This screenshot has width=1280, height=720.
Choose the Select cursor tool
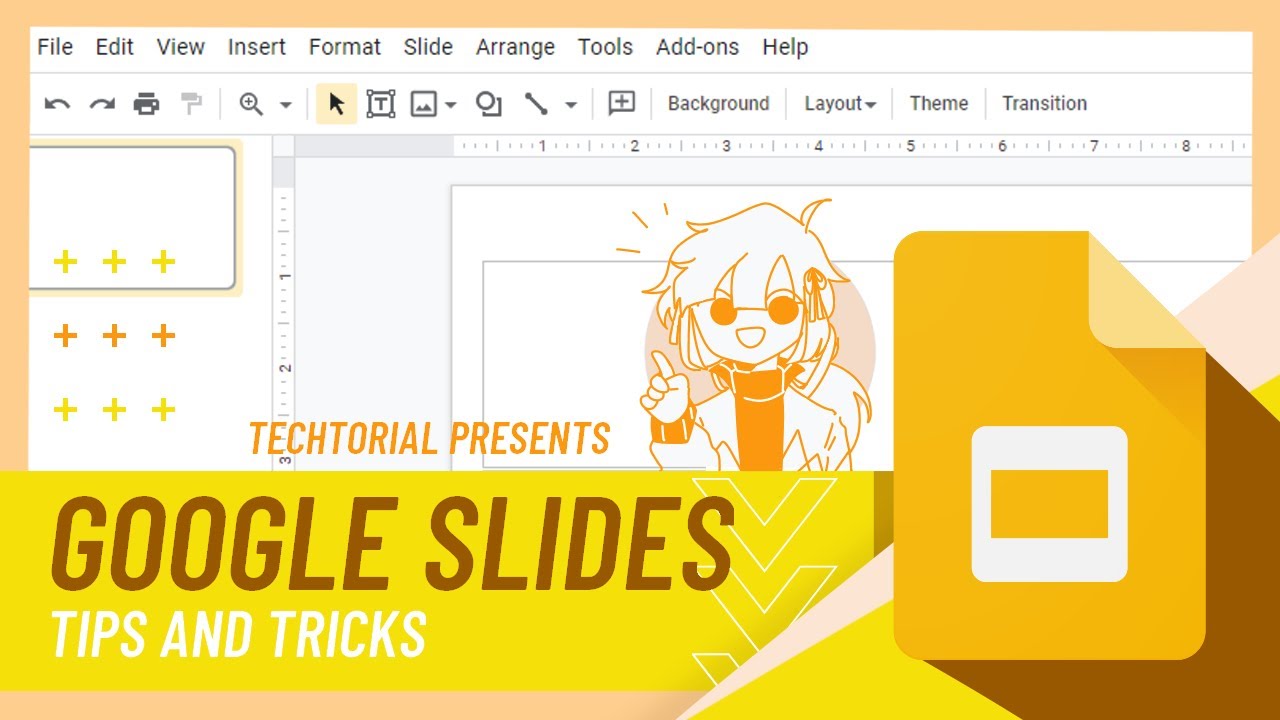click(x=336, y=104)
